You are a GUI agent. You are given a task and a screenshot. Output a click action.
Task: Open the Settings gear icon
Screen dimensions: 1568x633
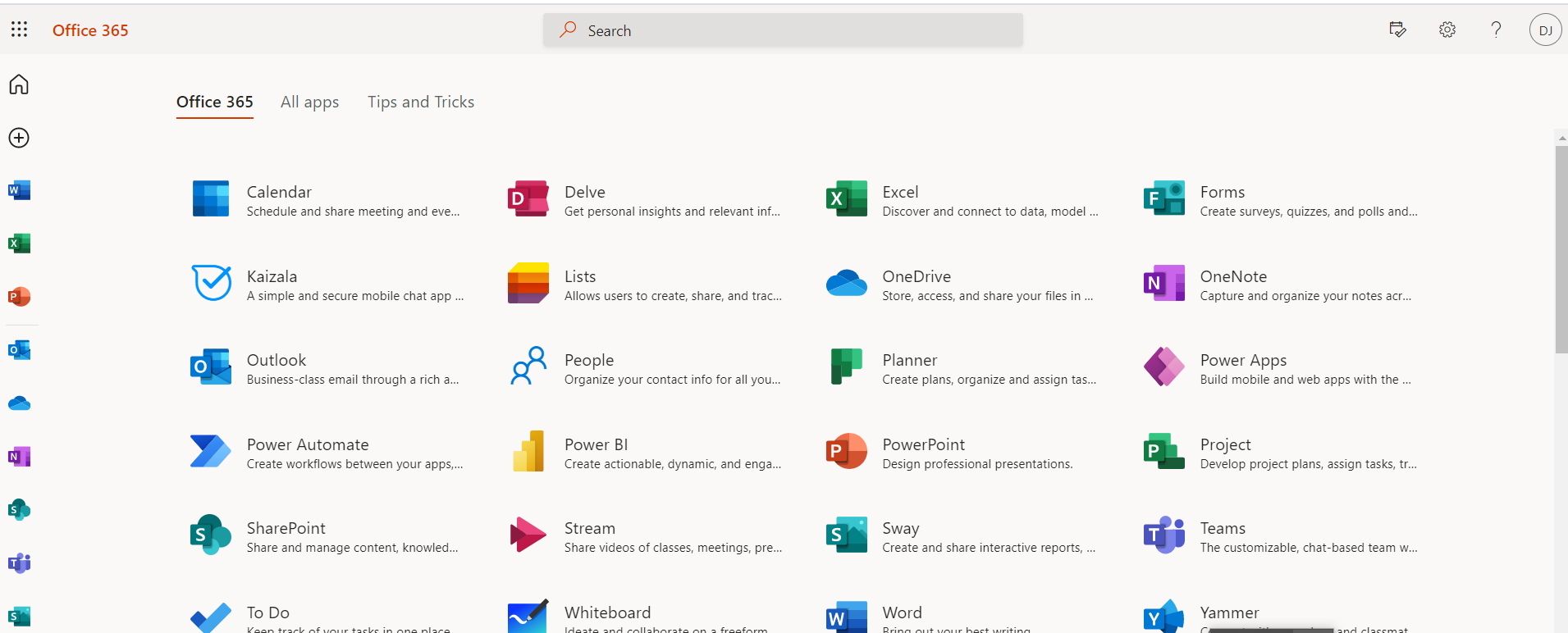pos(1447,30)
